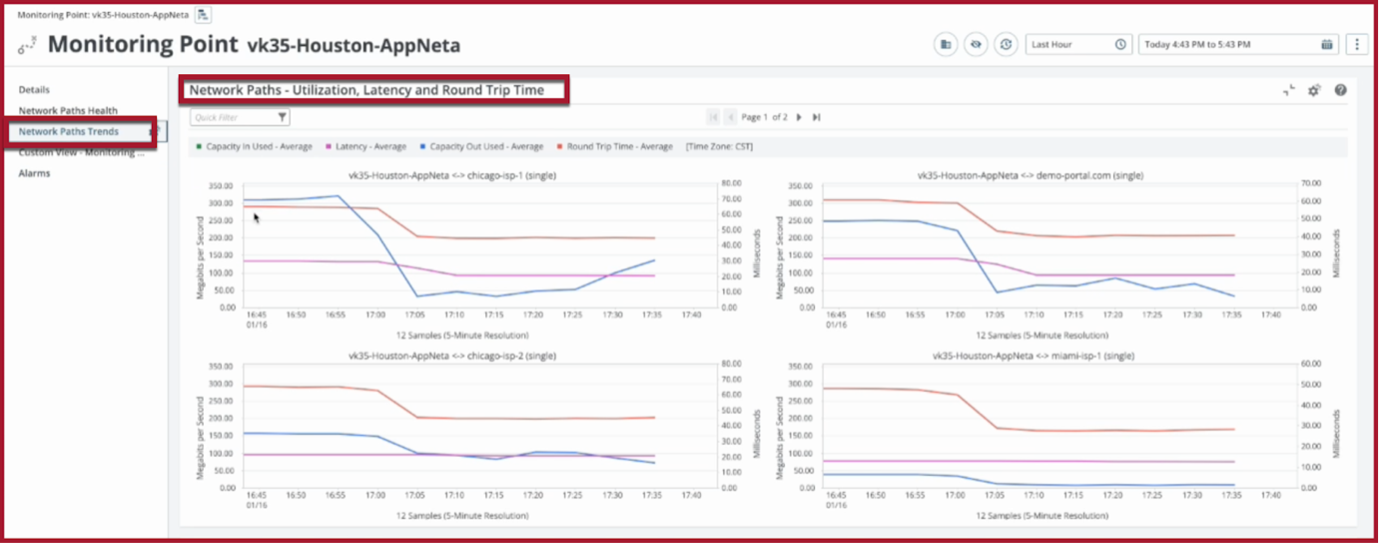Open the Last Hour time range dropdown
The image size is (1381, 546).
[x=1079, y=44]
